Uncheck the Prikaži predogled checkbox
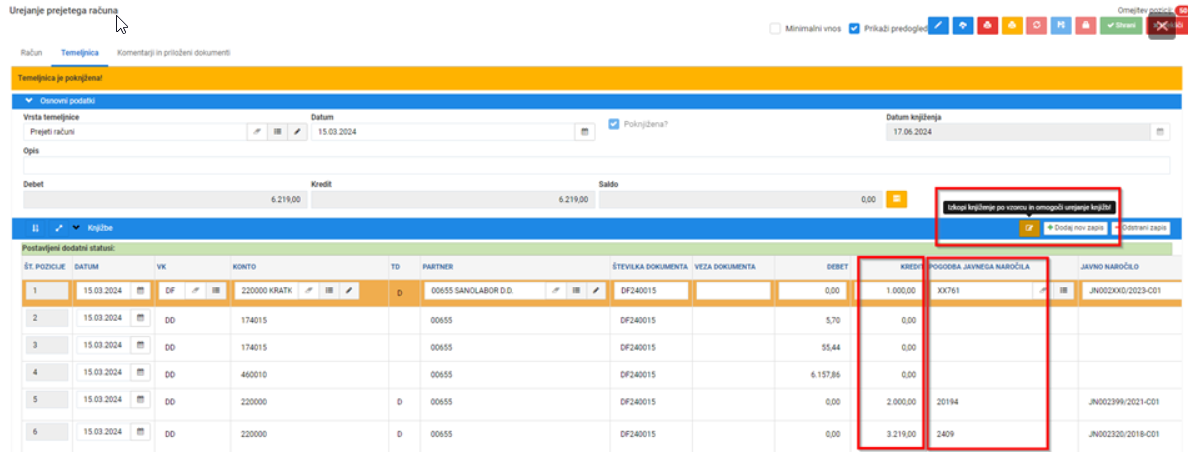Image resolution: width=1198 pixels, height=471 pixels. [x=854, y=28]
